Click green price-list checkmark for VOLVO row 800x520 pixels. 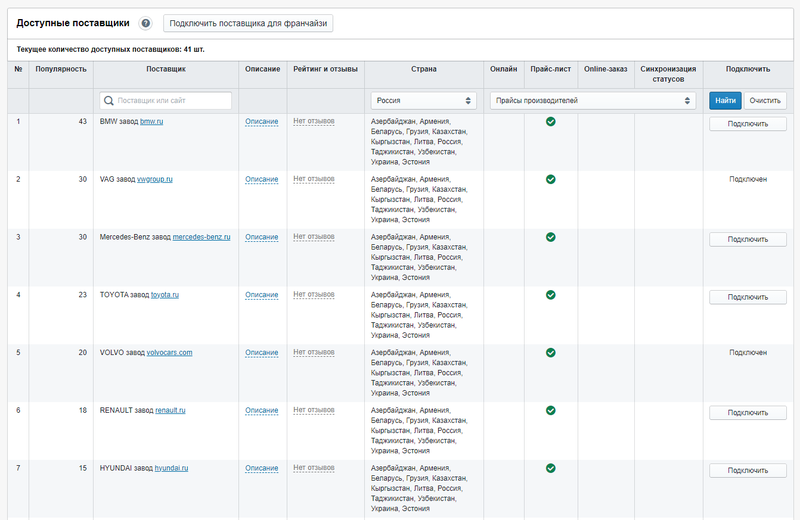pyautogui.click(x=550, y=353)
